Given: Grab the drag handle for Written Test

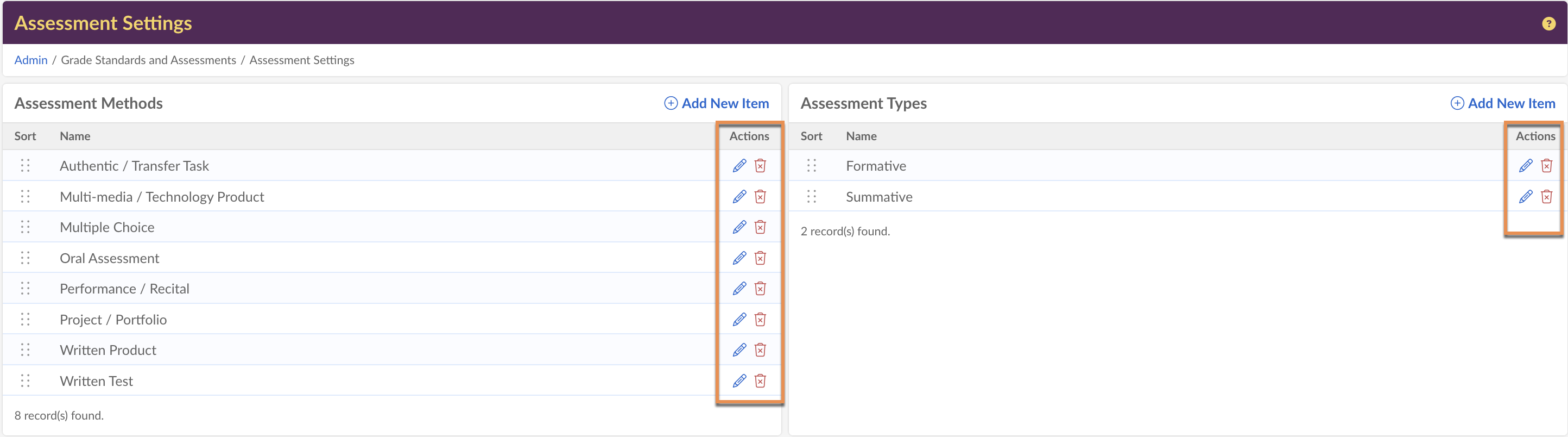Looking at the screenshot, I should (25, 382).
